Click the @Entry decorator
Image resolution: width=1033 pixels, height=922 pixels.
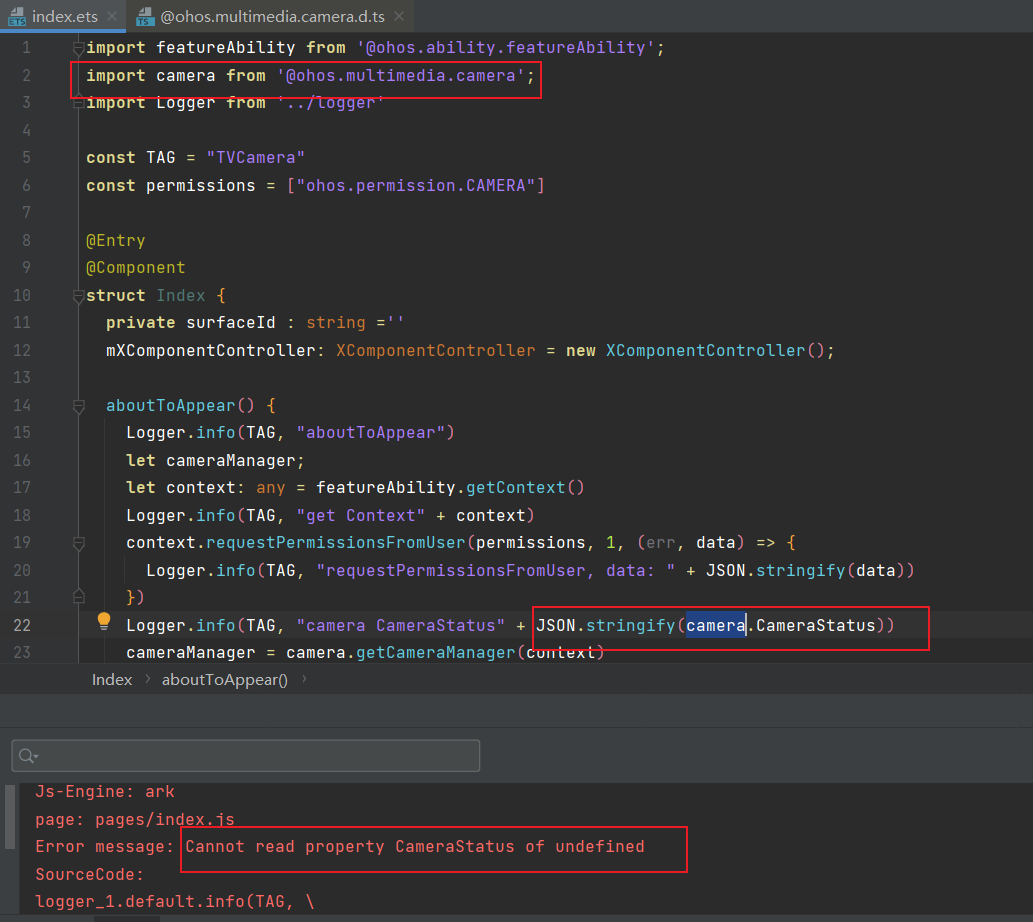(x=115, y=240)
